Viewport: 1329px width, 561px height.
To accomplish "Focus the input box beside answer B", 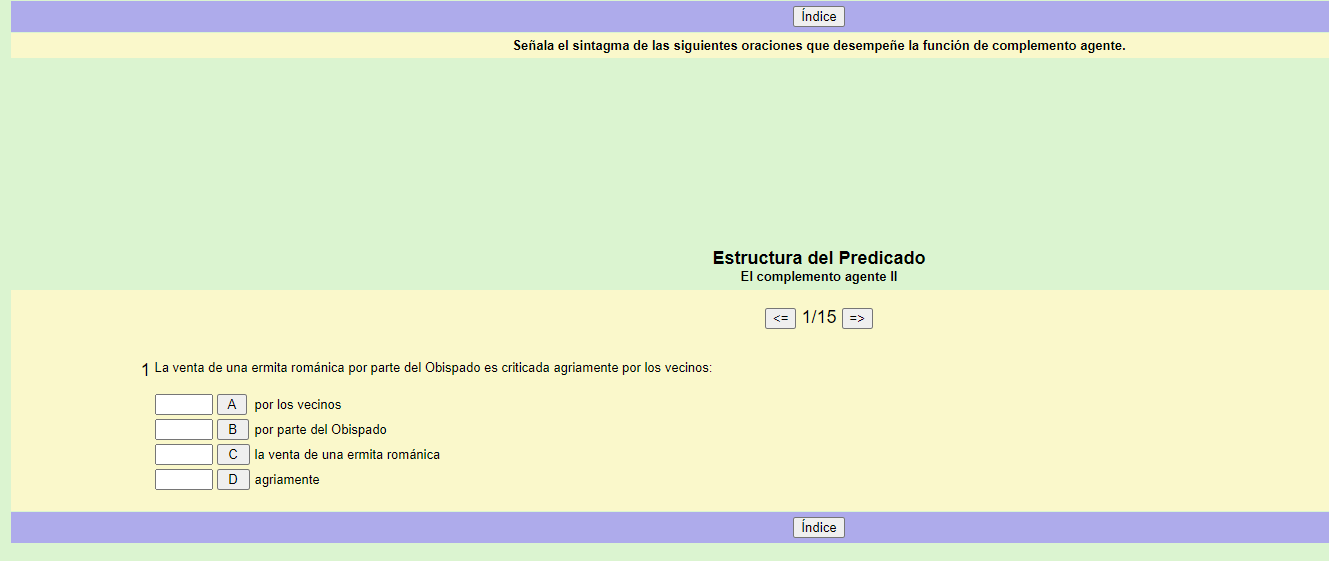I will point(184,429).
